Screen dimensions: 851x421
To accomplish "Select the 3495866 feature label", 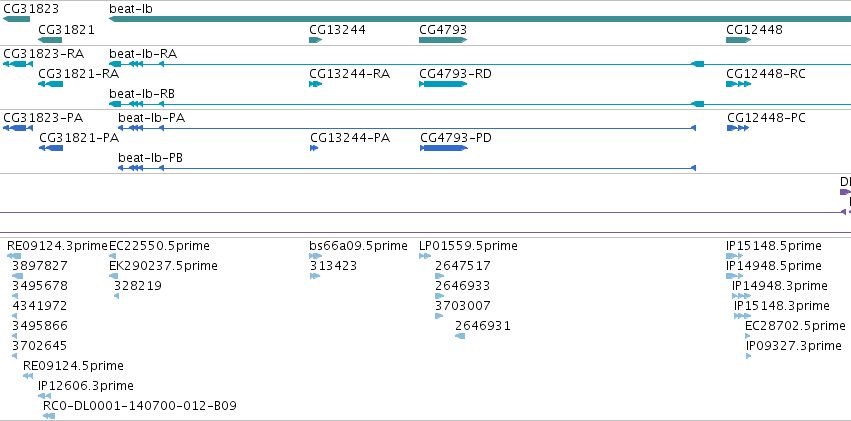I will tap(40, 326).
